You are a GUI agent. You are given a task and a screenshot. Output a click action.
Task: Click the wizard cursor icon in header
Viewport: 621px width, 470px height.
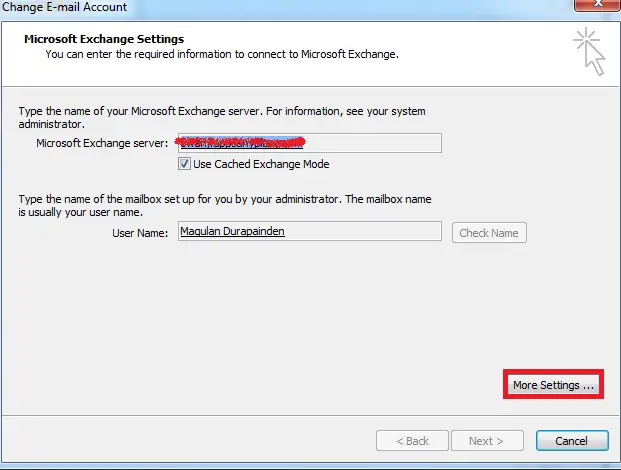tap(589, 51)
